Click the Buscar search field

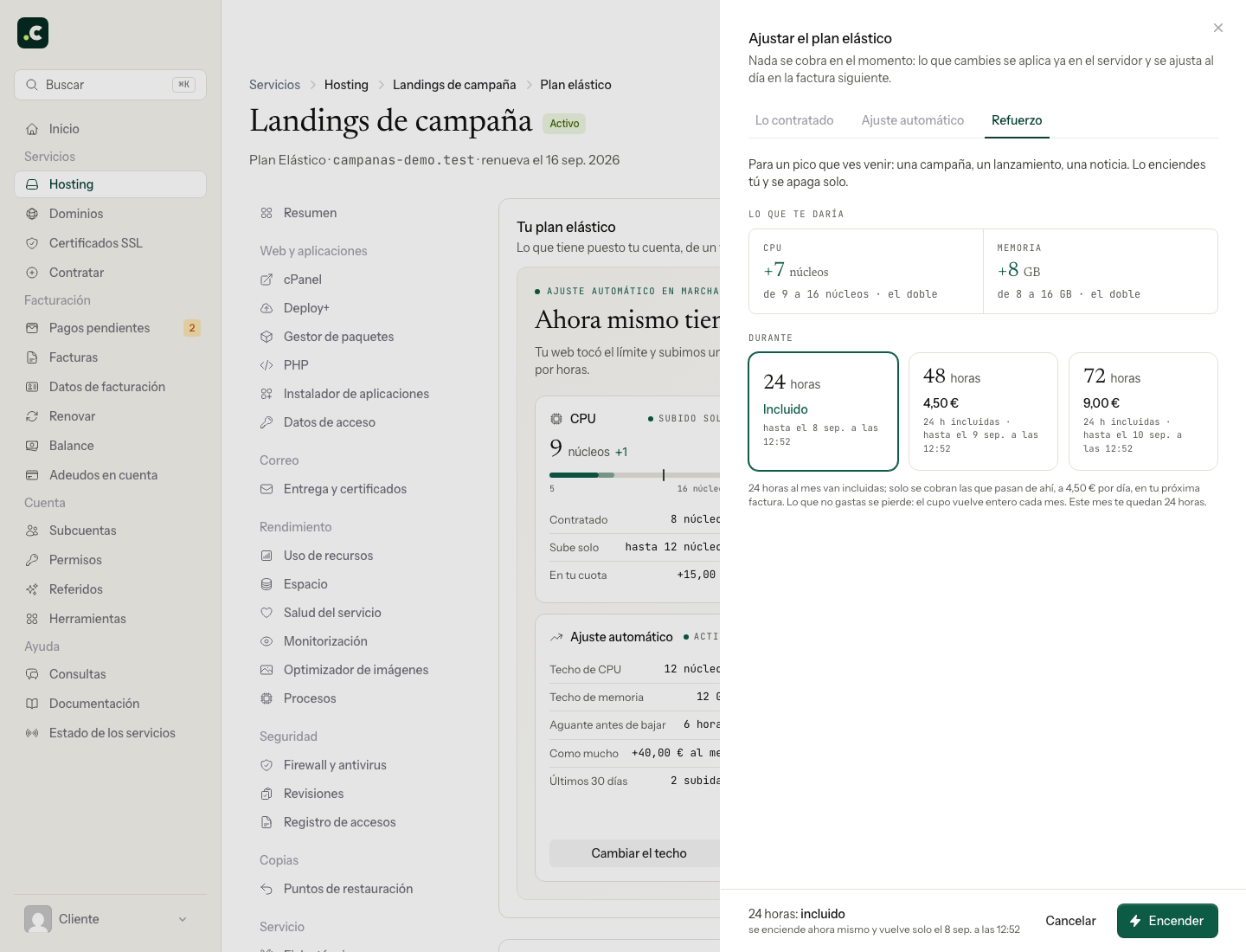pos(110,85)
